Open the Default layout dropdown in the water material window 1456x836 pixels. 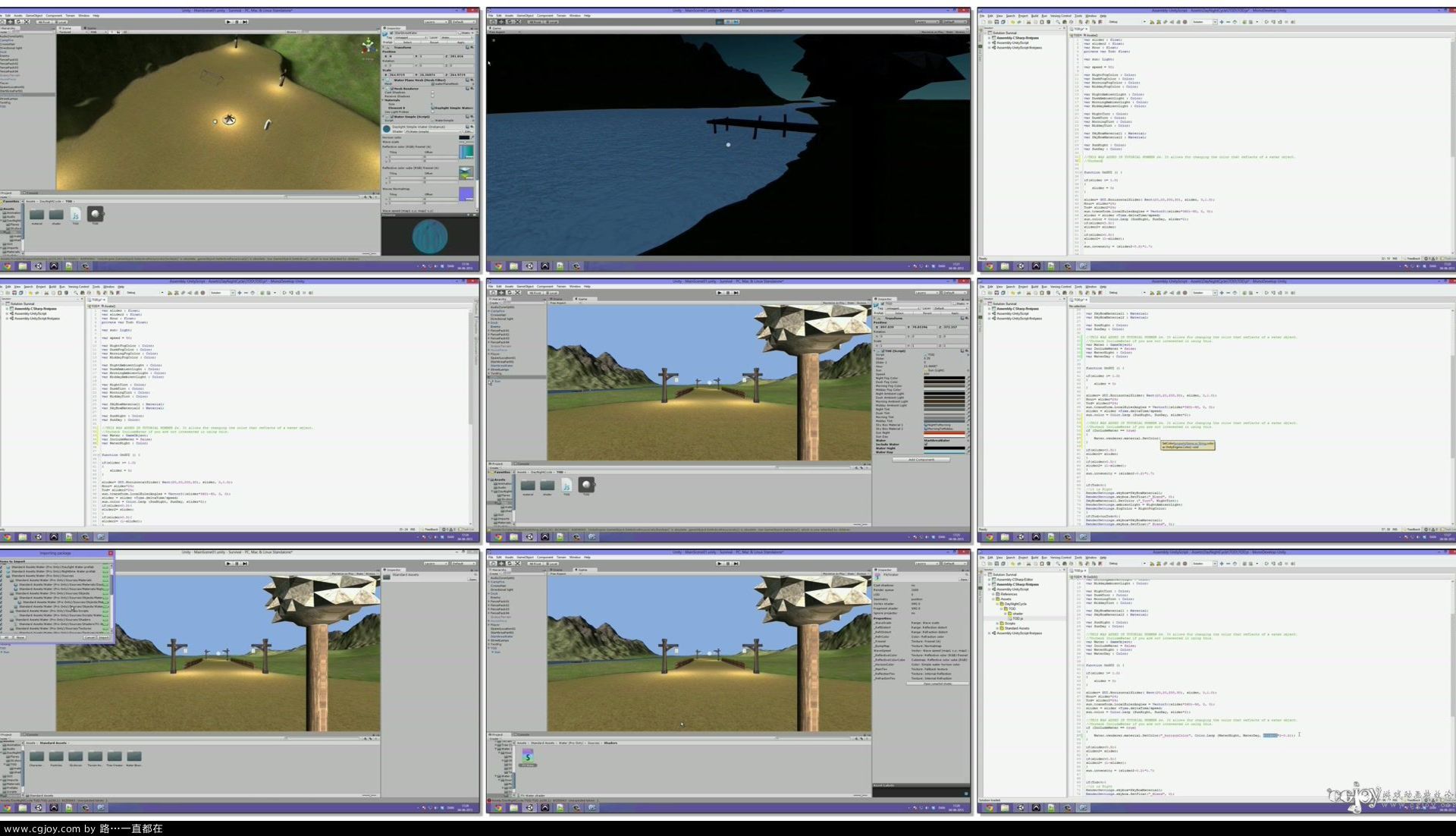[x=463, y=21]
